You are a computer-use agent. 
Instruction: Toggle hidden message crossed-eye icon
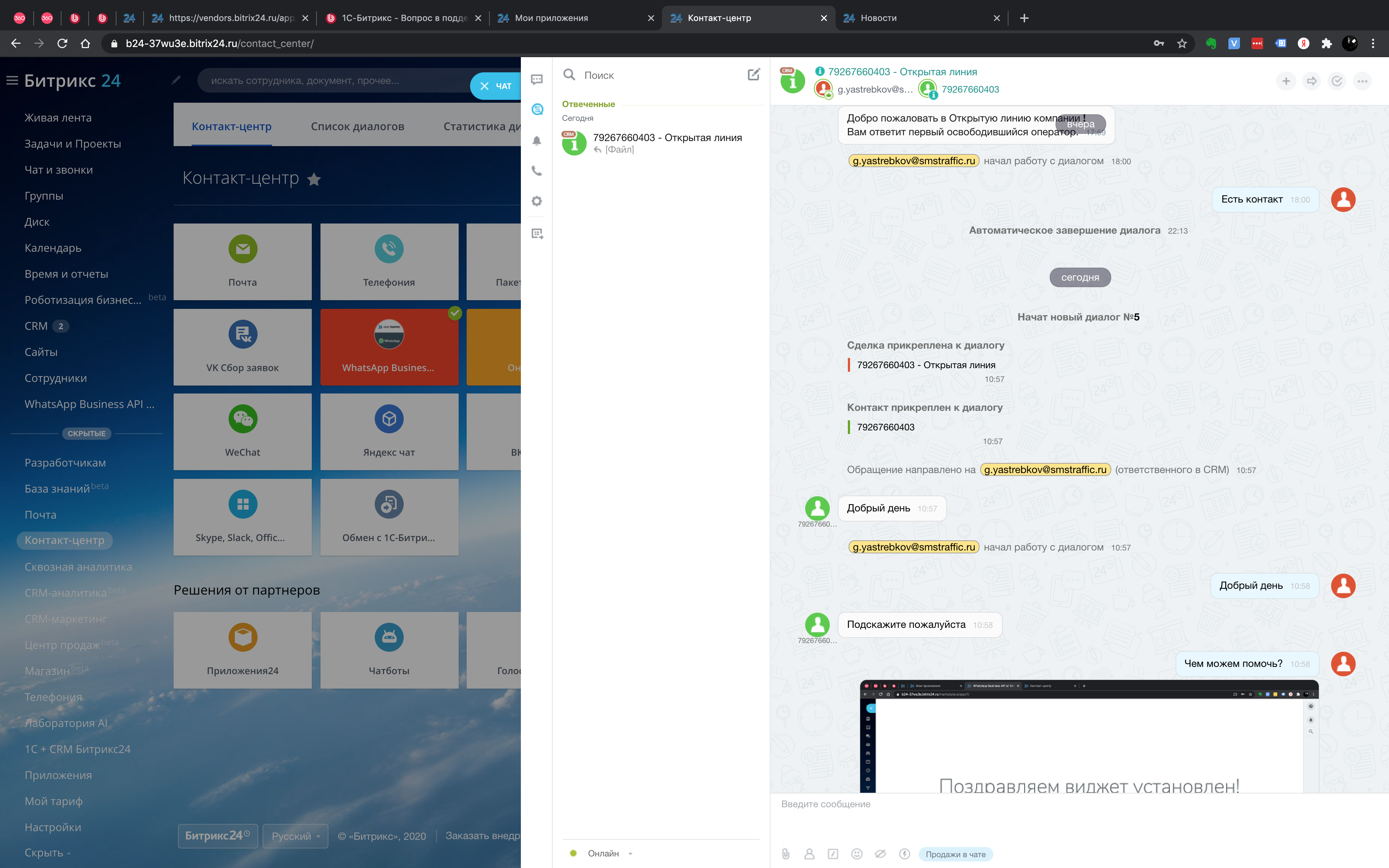(x=880, y=854)
